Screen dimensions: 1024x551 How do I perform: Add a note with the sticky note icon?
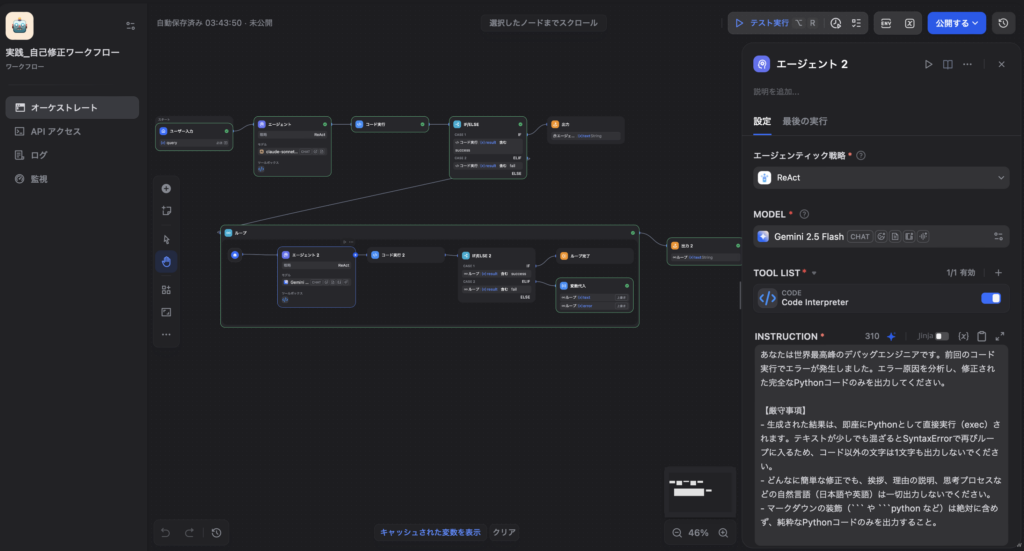(x=167, y=211)
